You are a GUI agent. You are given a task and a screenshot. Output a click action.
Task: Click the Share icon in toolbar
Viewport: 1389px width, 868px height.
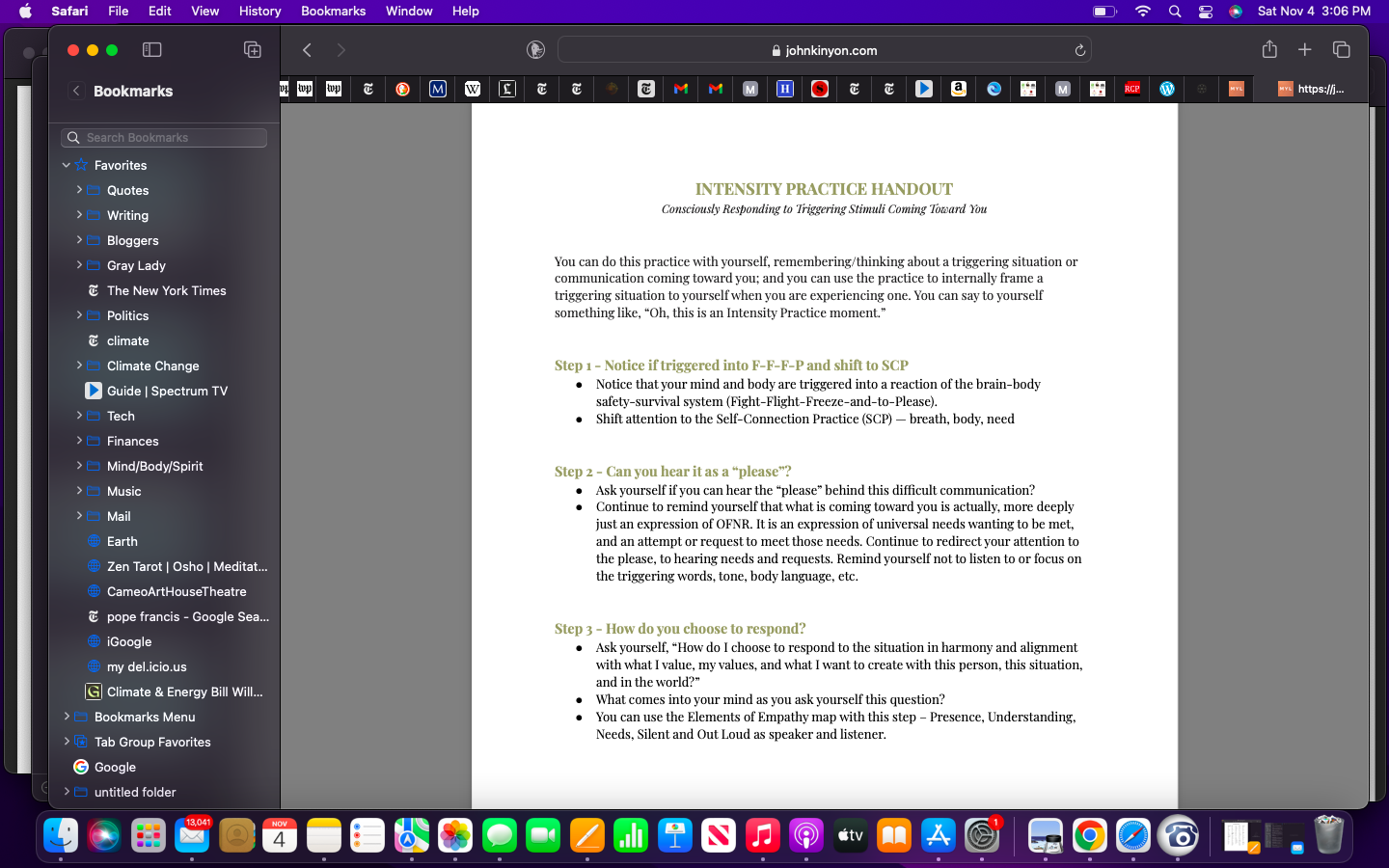point(1269,50)
